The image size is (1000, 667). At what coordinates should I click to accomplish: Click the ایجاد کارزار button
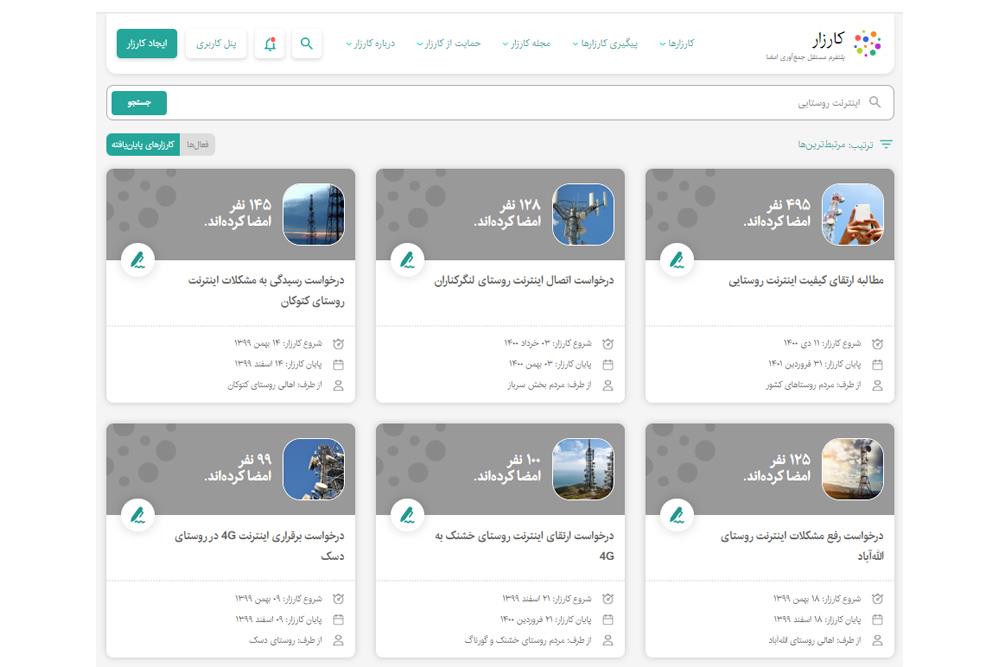pyautogui.click(x=147, y=44)
